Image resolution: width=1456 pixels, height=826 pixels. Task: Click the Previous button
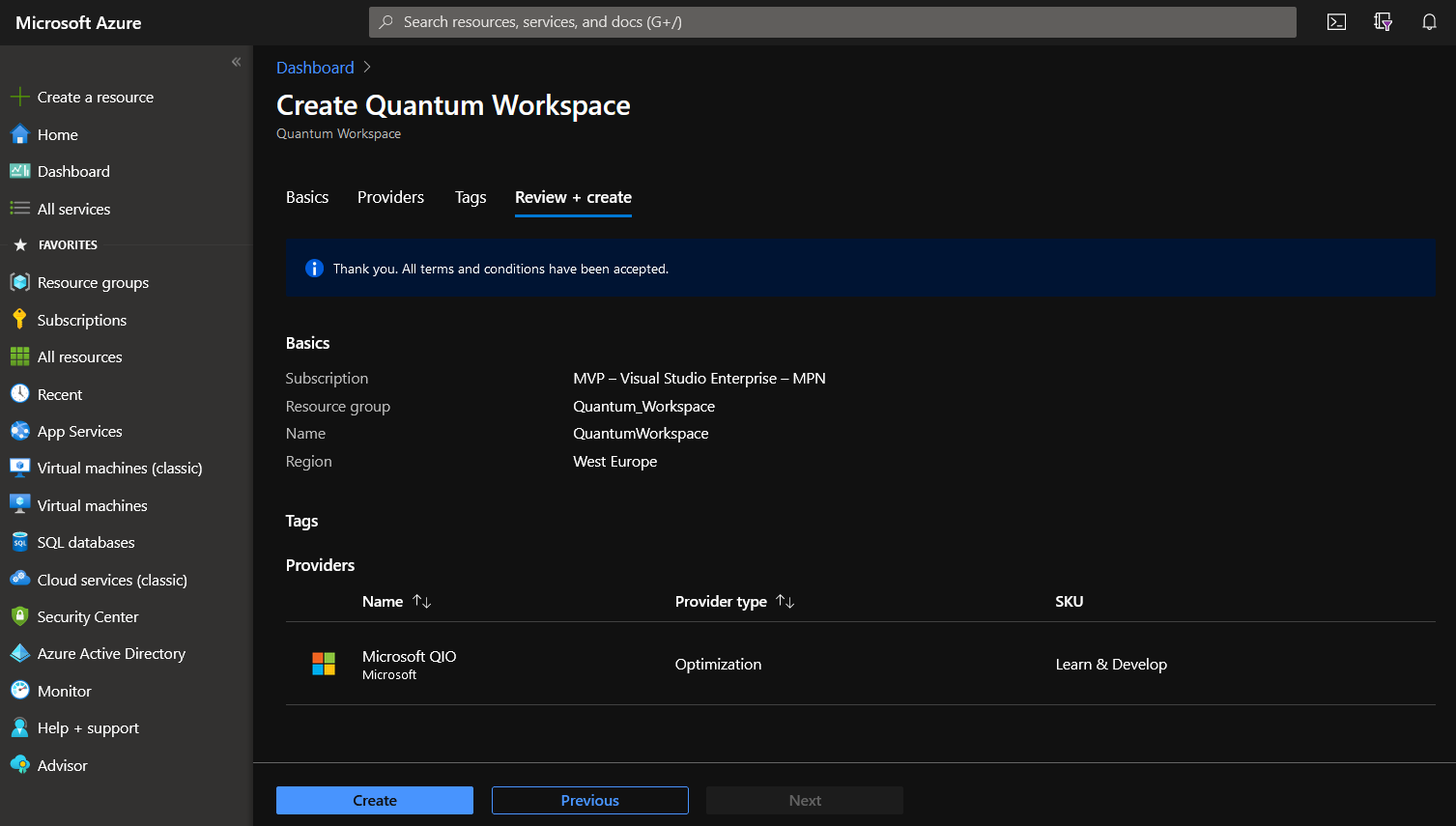[x=590, y=800]
